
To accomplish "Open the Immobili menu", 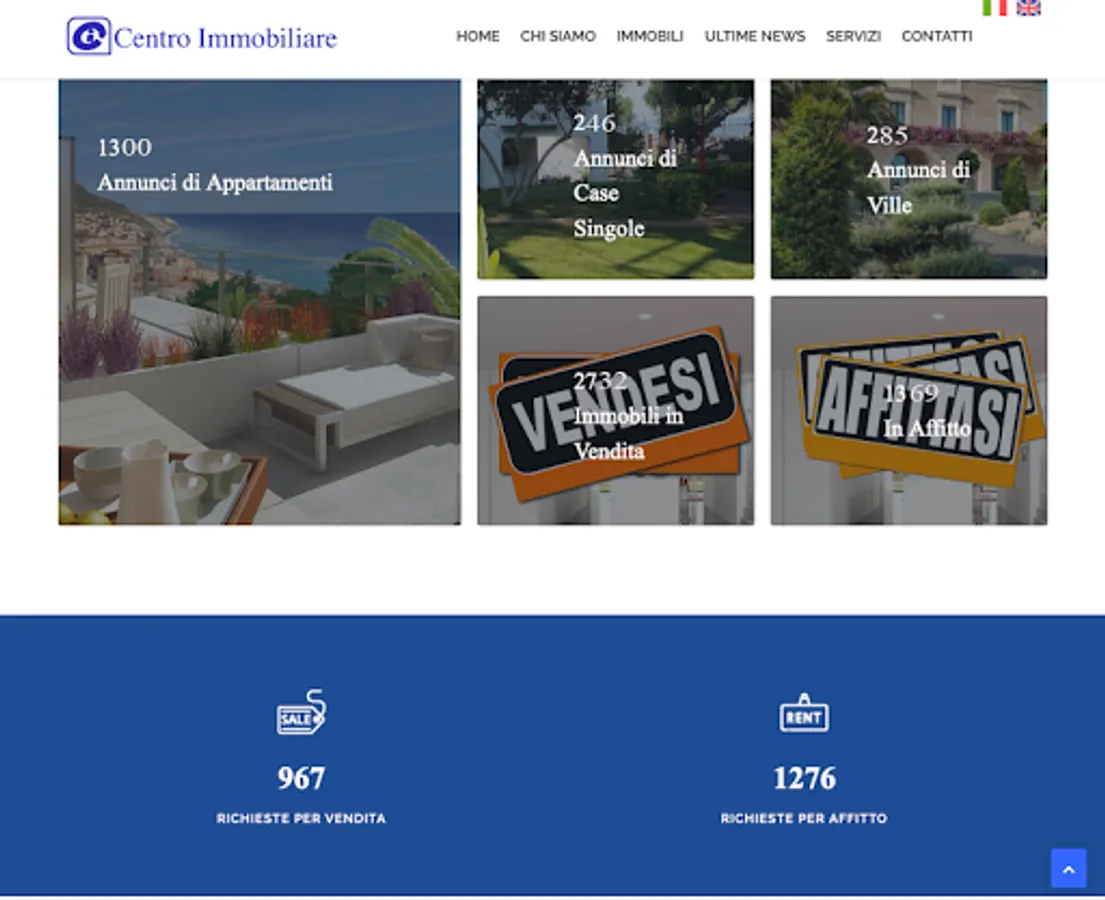I will tap(650, 36).
